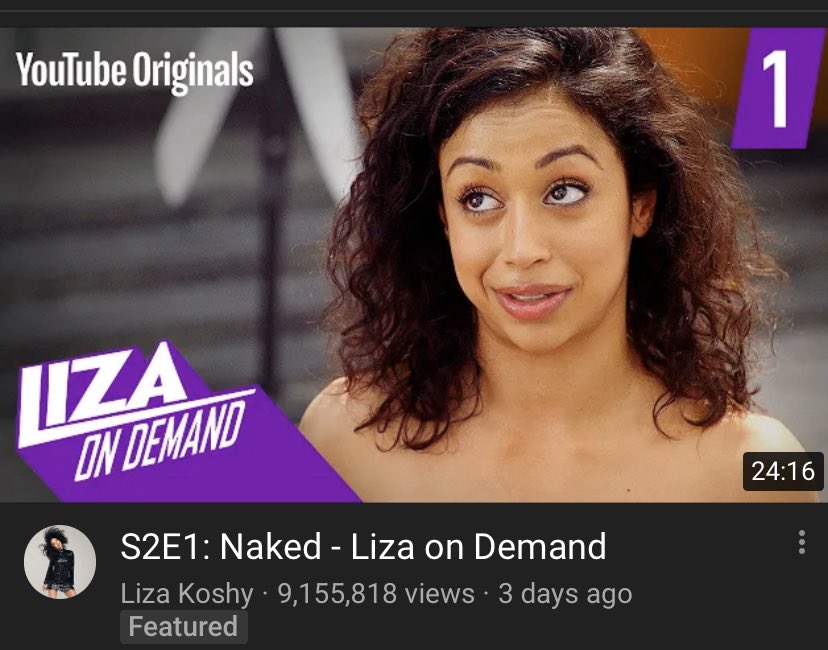Viewport: 828px width, 650px height.
Task: Click the dark header strip above thumbnail
Action: (x=414, y=13)
